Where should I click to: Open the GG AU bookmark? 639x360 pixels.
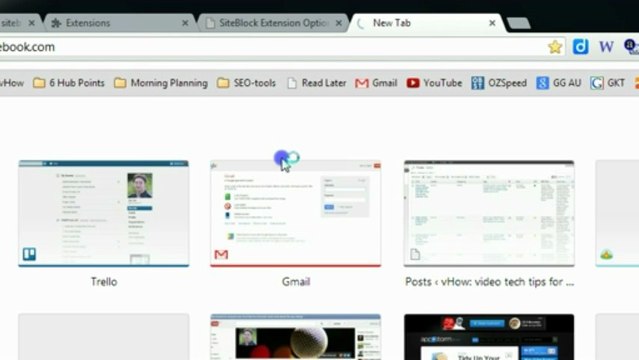coord(558,83)
